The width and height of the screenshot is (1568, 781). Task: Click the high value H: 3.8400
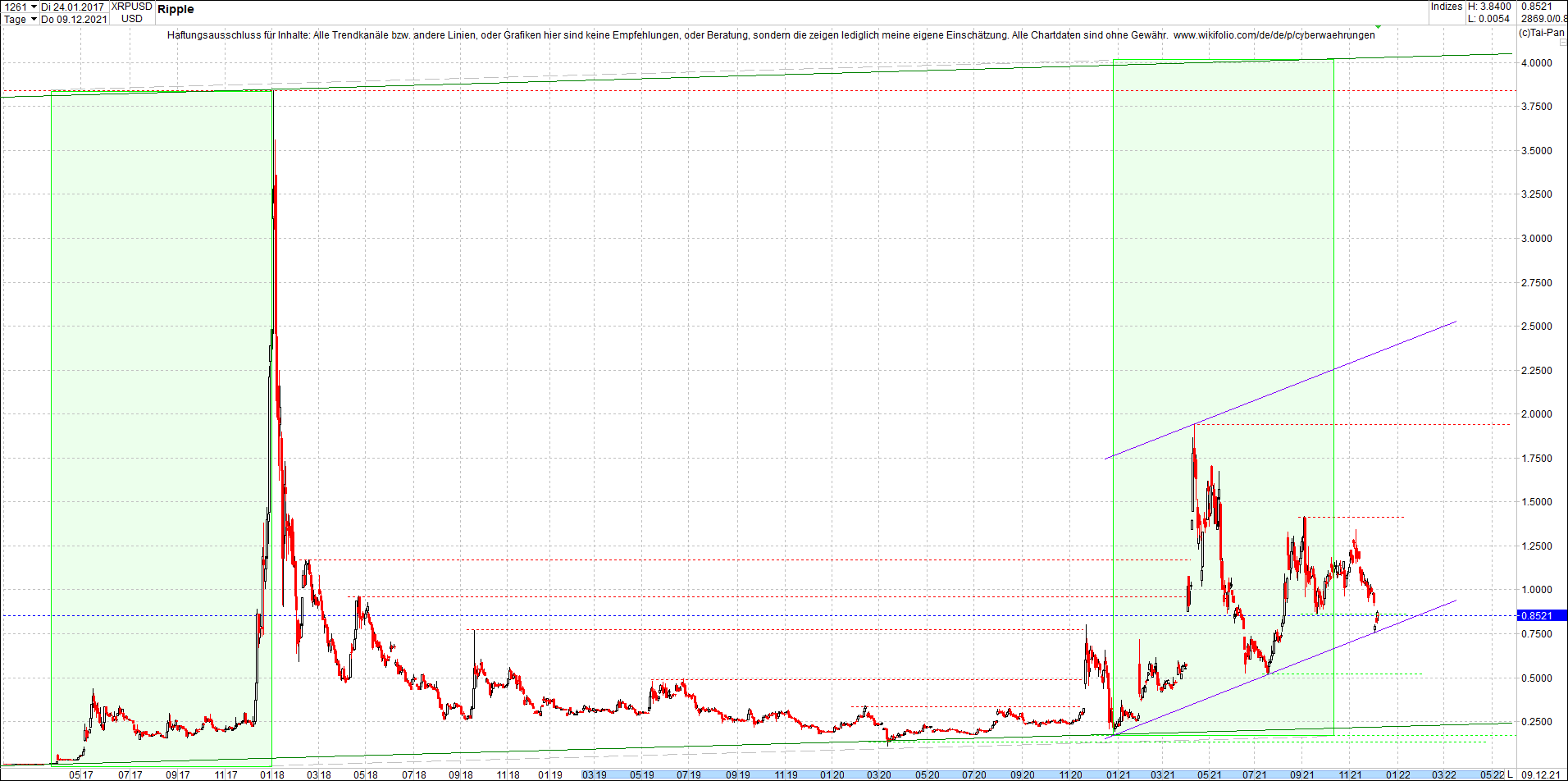[1489, 6]
